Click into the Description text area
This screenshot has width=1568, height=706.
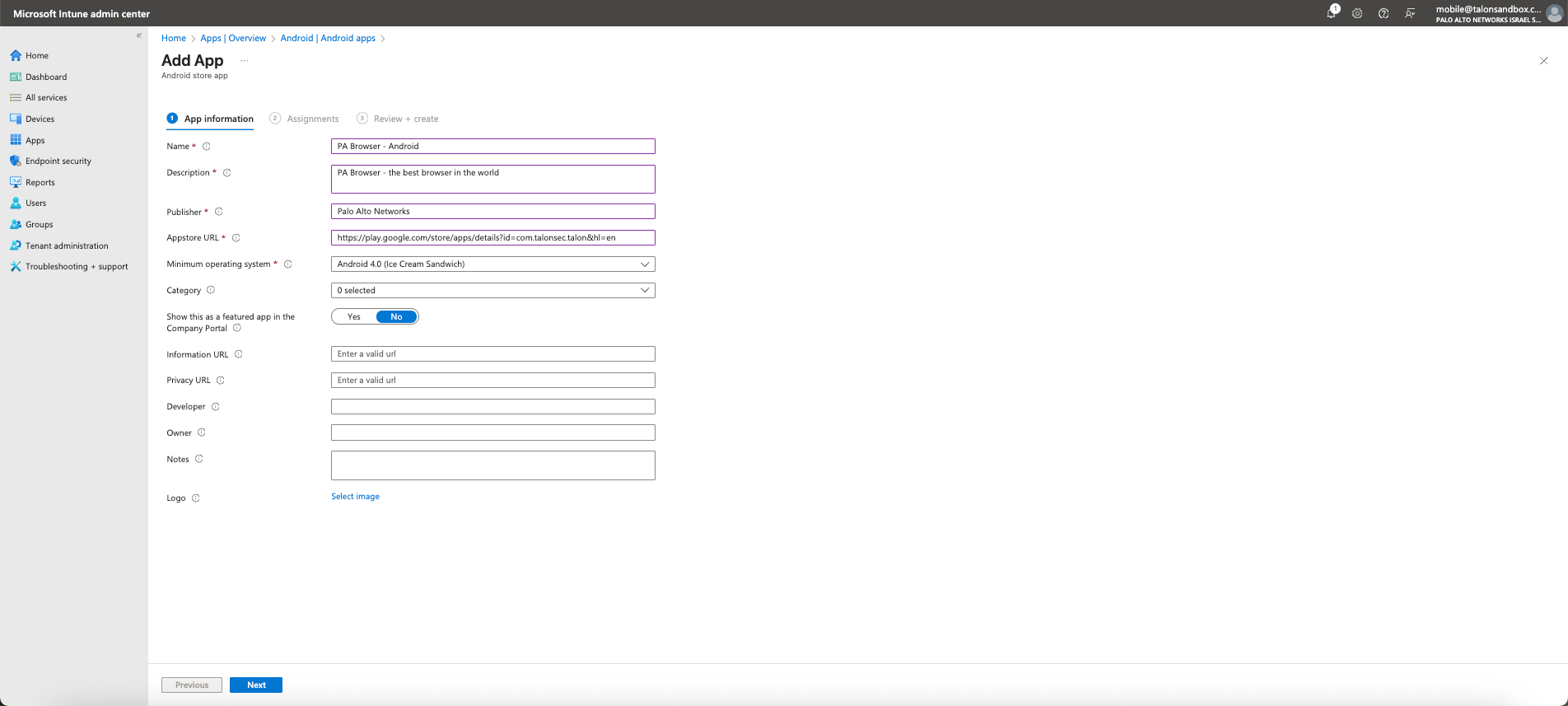coord(493,179)
